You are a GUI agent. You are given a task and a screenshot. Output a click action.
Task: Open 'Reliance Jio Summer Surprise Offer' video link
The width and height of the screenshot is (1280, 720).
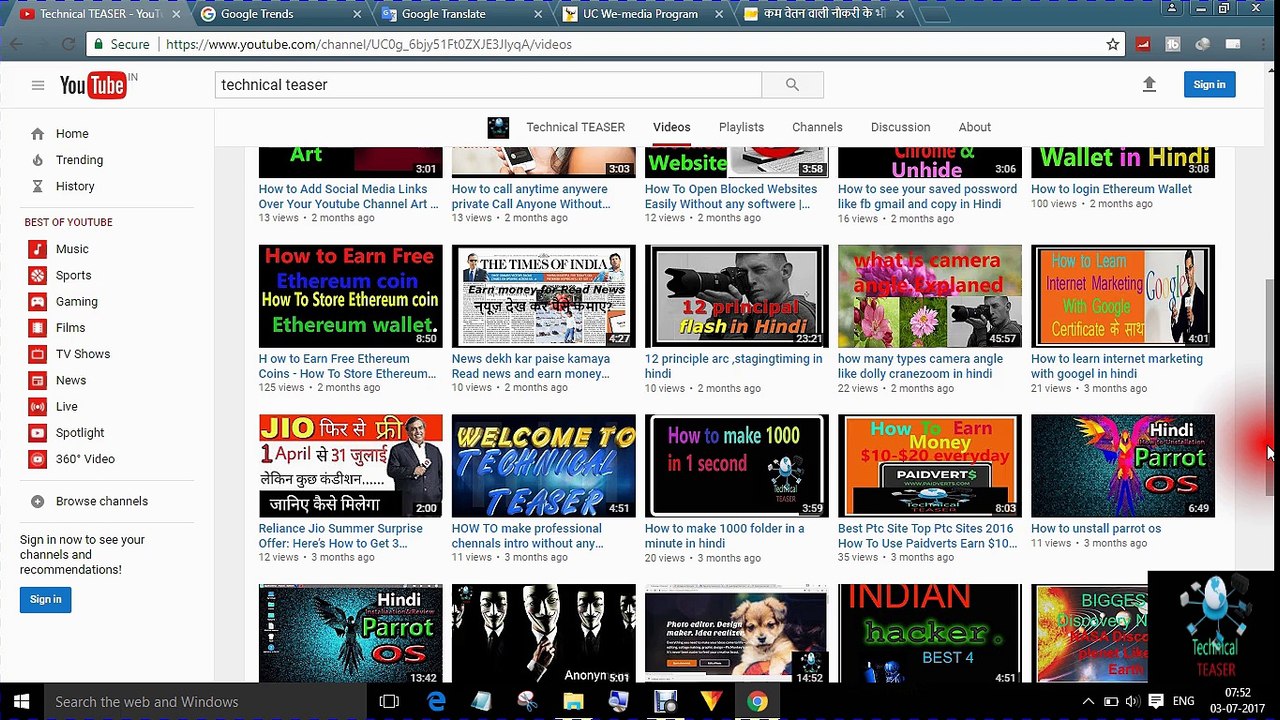pyautogui.click(x=341, y=536)
